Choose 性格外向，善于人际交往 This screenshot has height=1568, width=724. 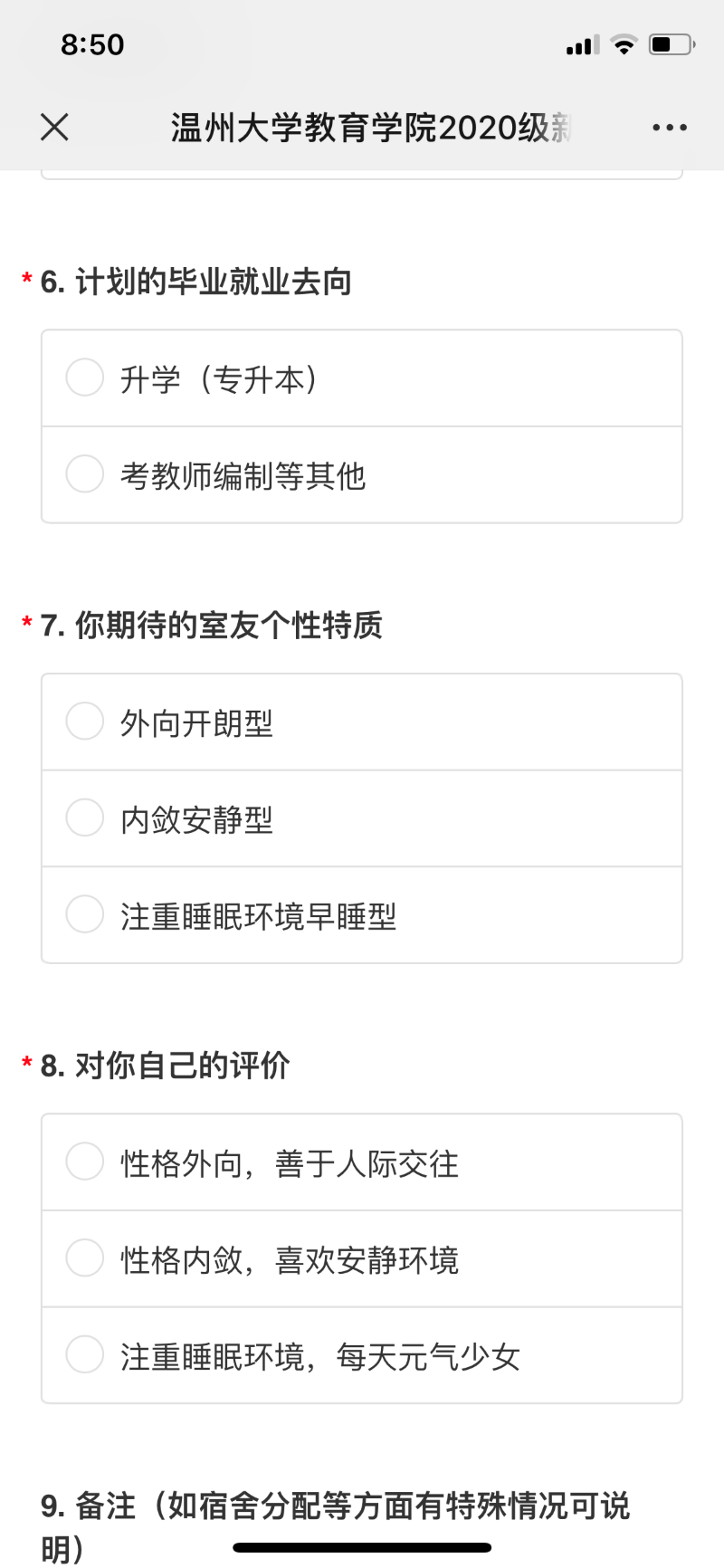pyautogui.click(x=85, y=1162)
